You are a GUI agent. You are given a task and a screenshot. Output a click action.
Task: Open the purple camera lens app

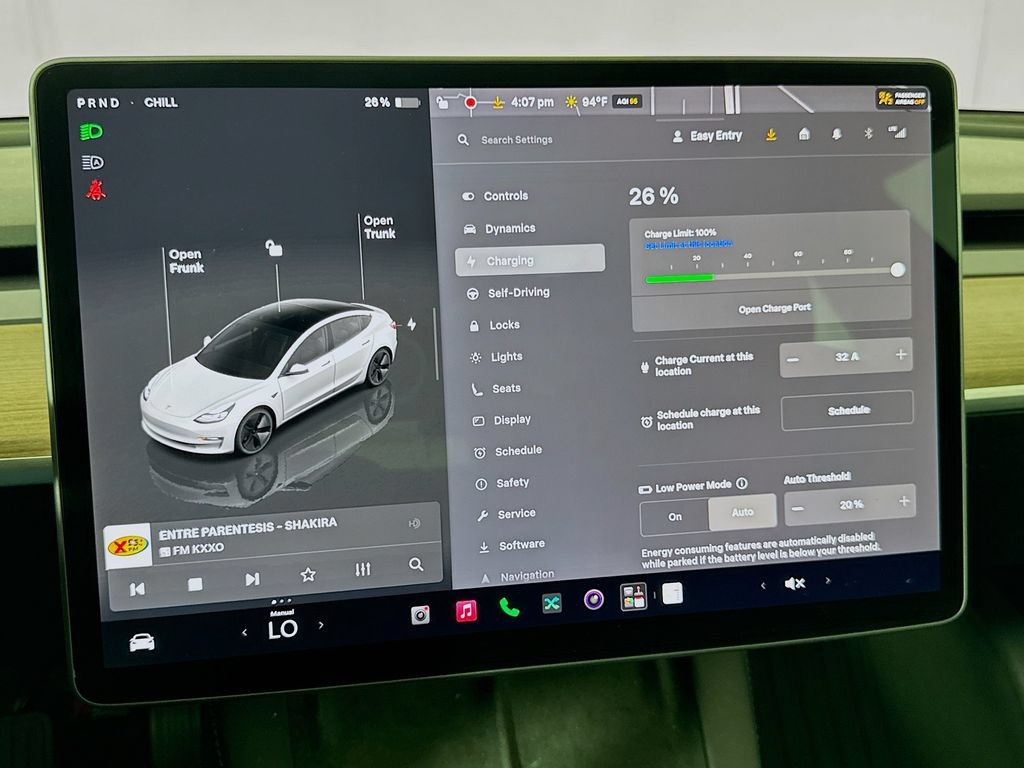[x=593, y=600]
